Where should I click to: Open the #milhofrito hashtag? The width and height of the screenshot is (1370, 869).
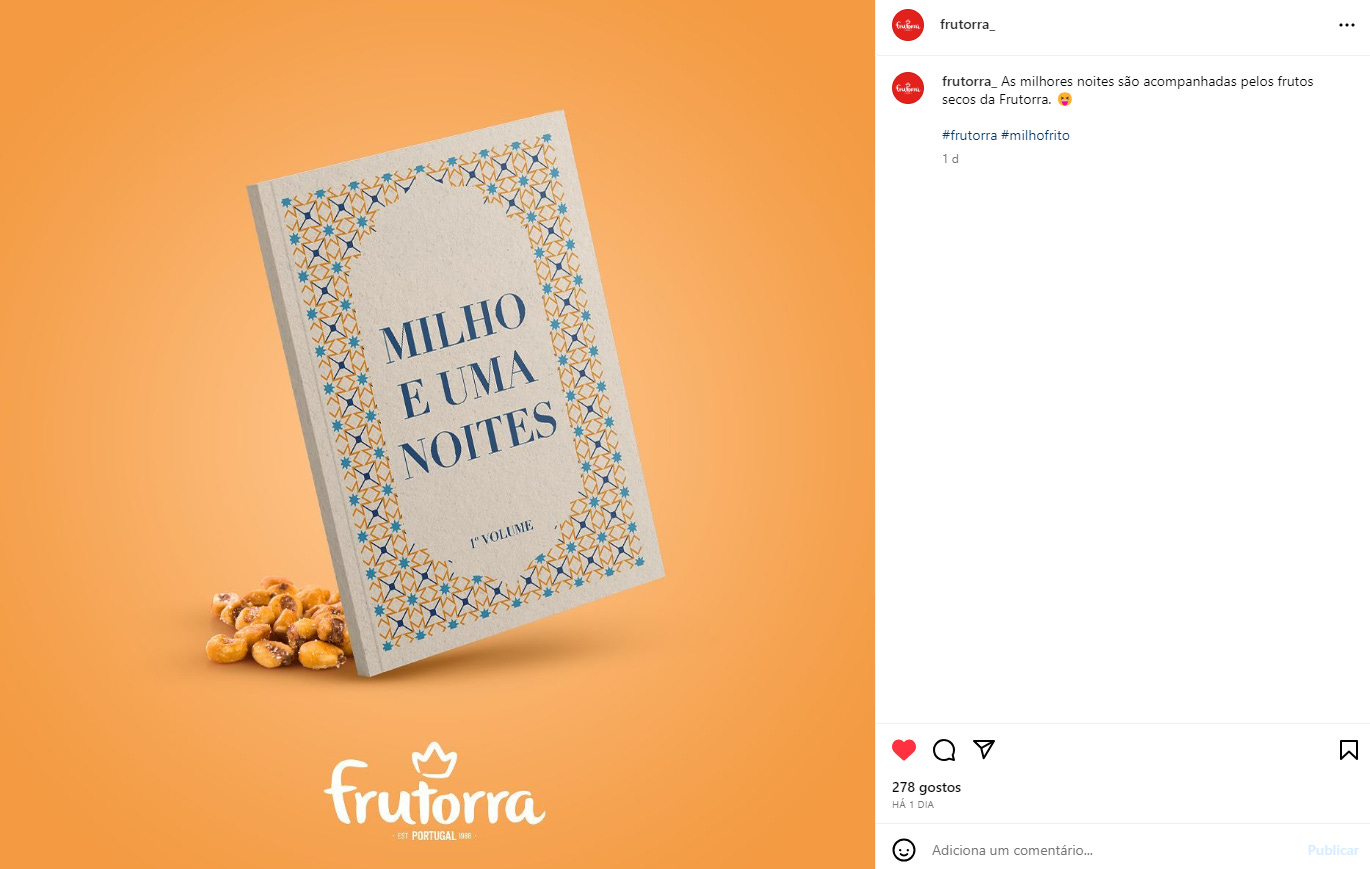click(1035, 135)
